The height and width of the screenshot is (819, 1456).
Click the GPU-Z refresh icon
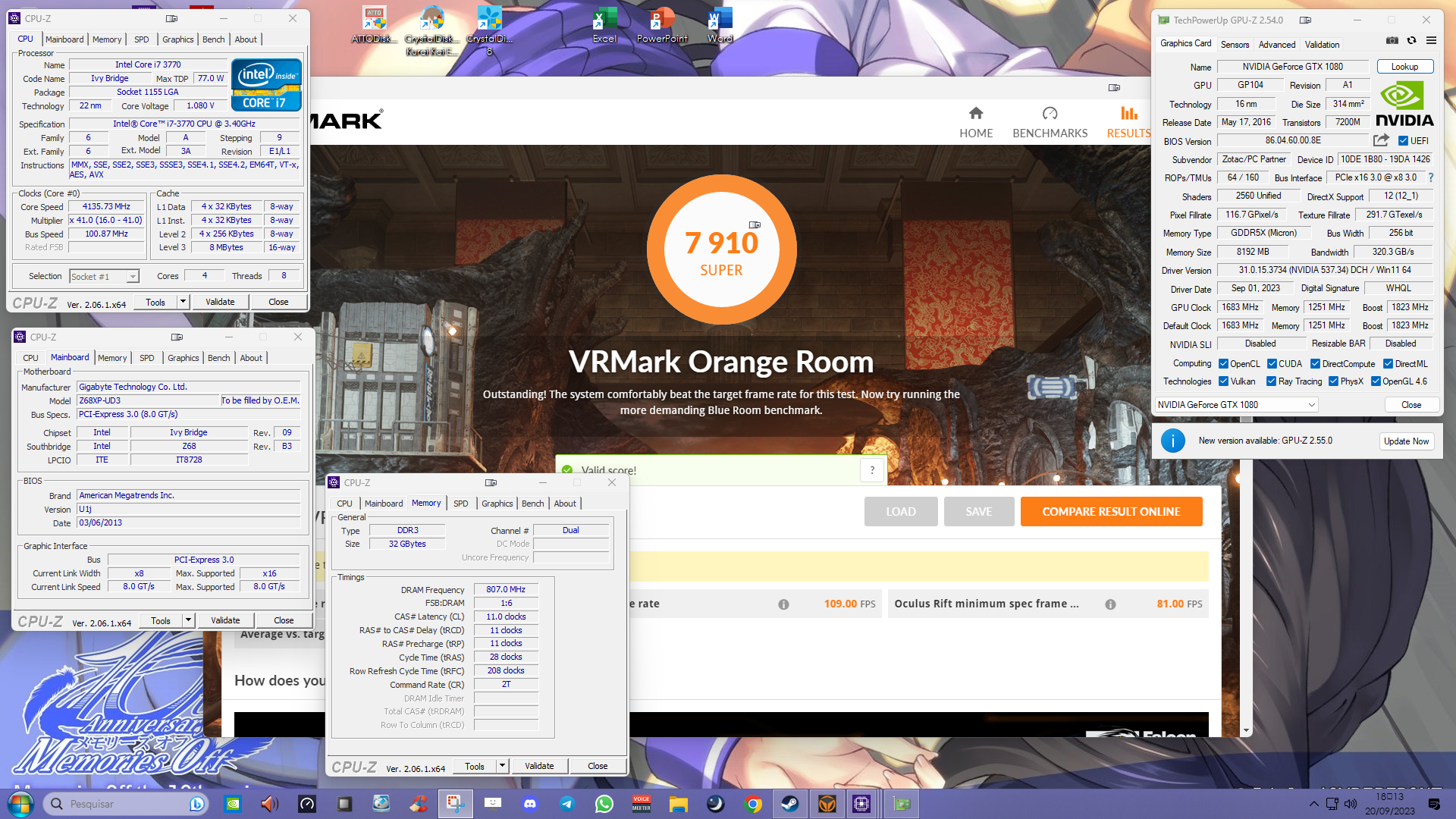pyautogui.click(x=1411, y=40)
